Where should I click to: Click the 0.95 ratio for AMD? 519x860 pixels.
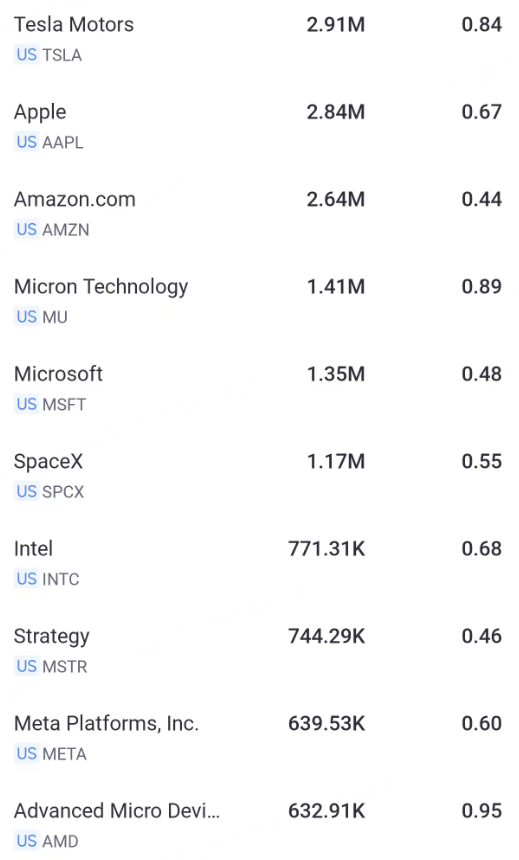(482, 811)
